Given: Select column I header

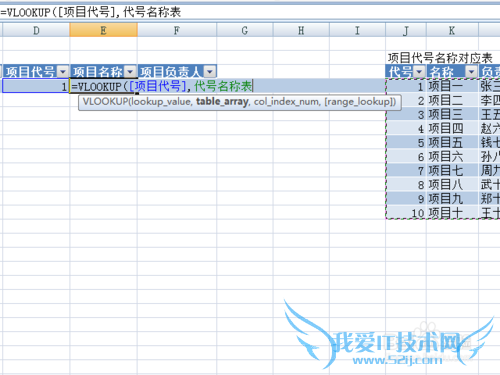Looking at the screenshot, I should click(x=357, y=30).
